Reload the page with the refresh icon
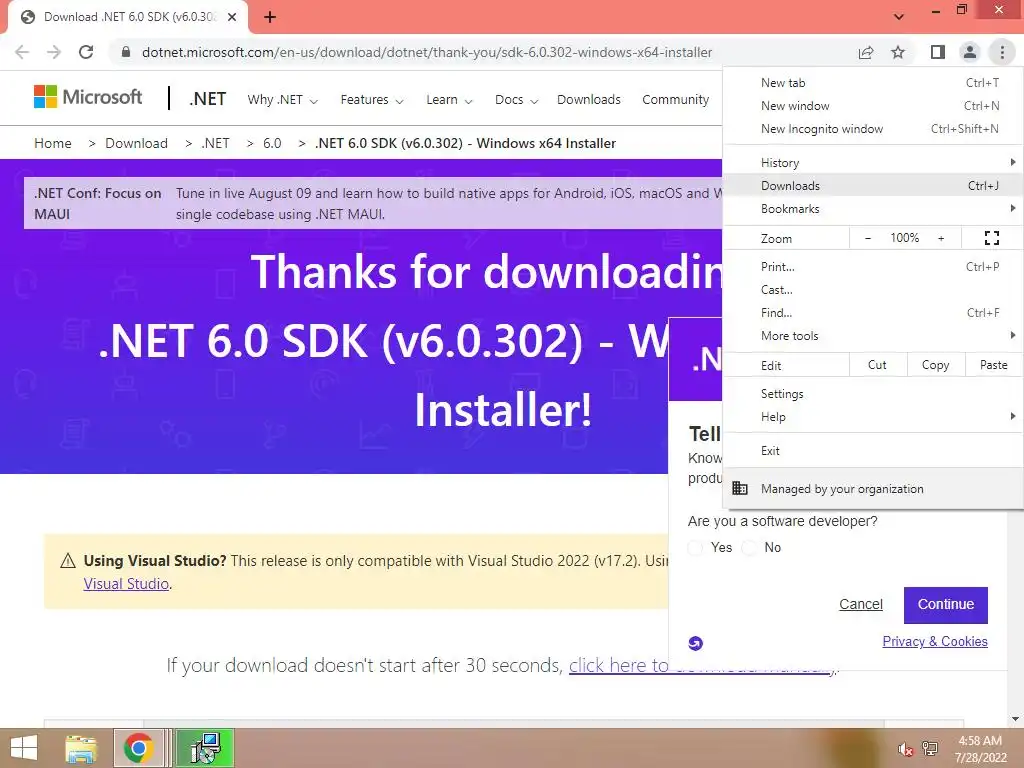 coord(86,52)
